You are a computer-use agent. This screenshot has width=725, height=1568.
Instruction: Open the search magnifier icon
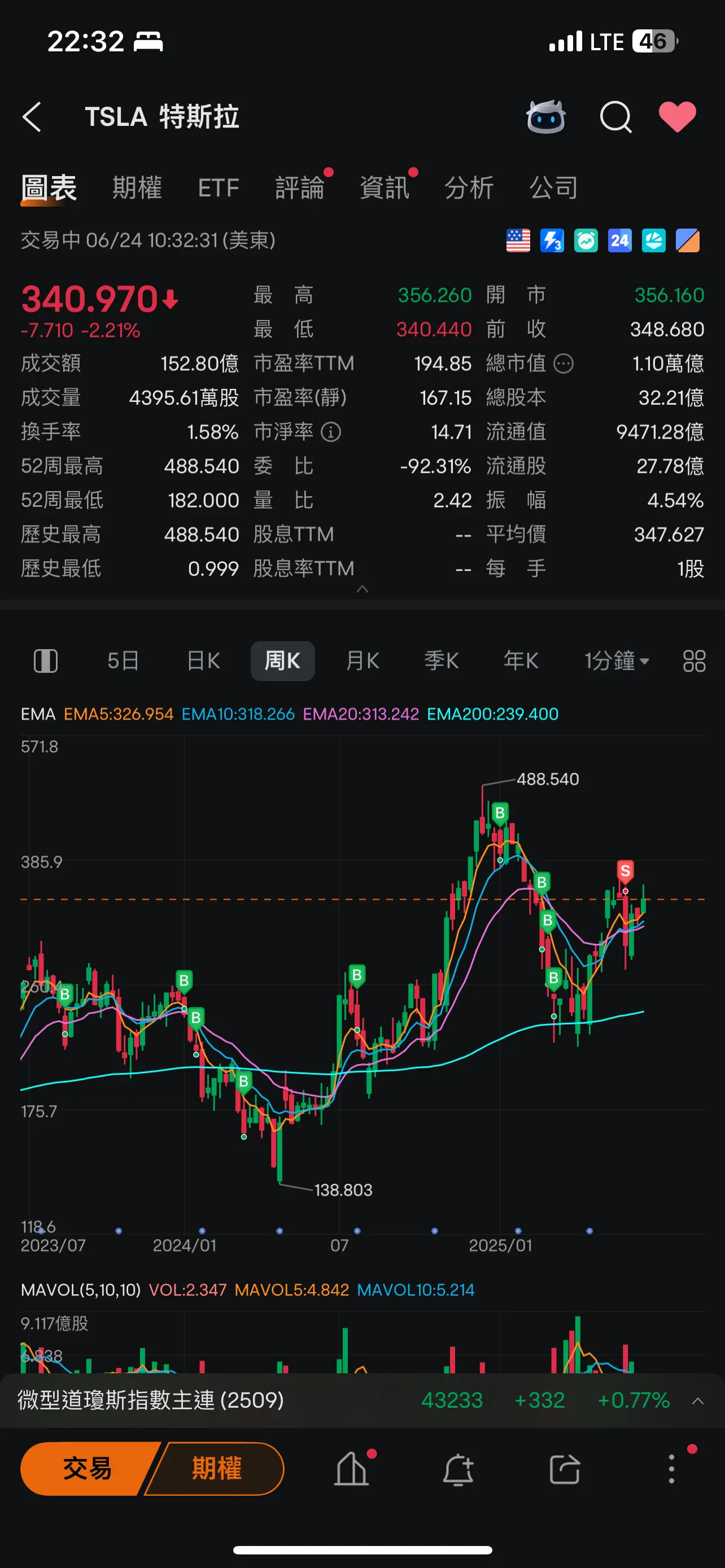(x=615, y=117)
